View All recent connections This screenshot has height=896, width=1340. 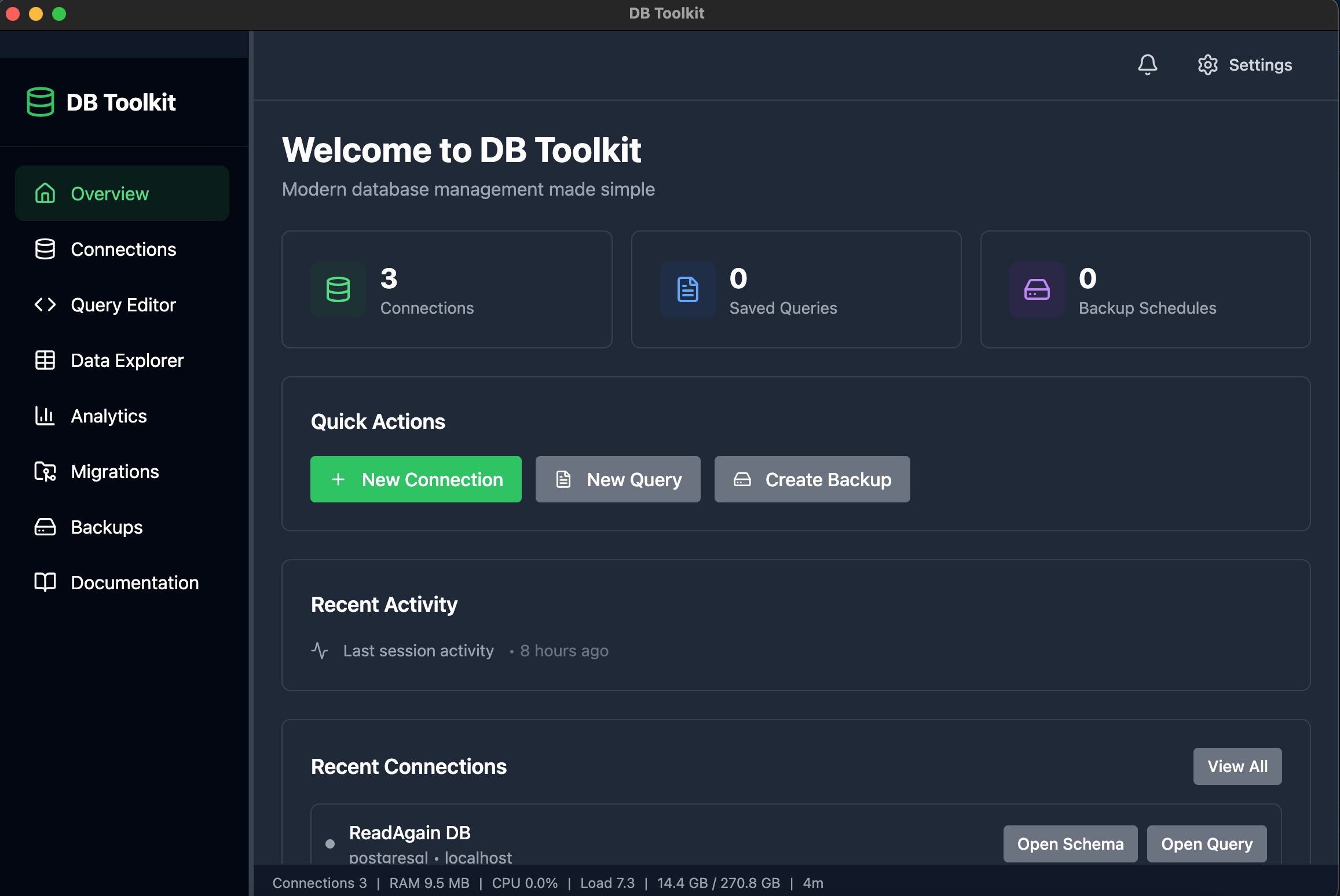1237,766
